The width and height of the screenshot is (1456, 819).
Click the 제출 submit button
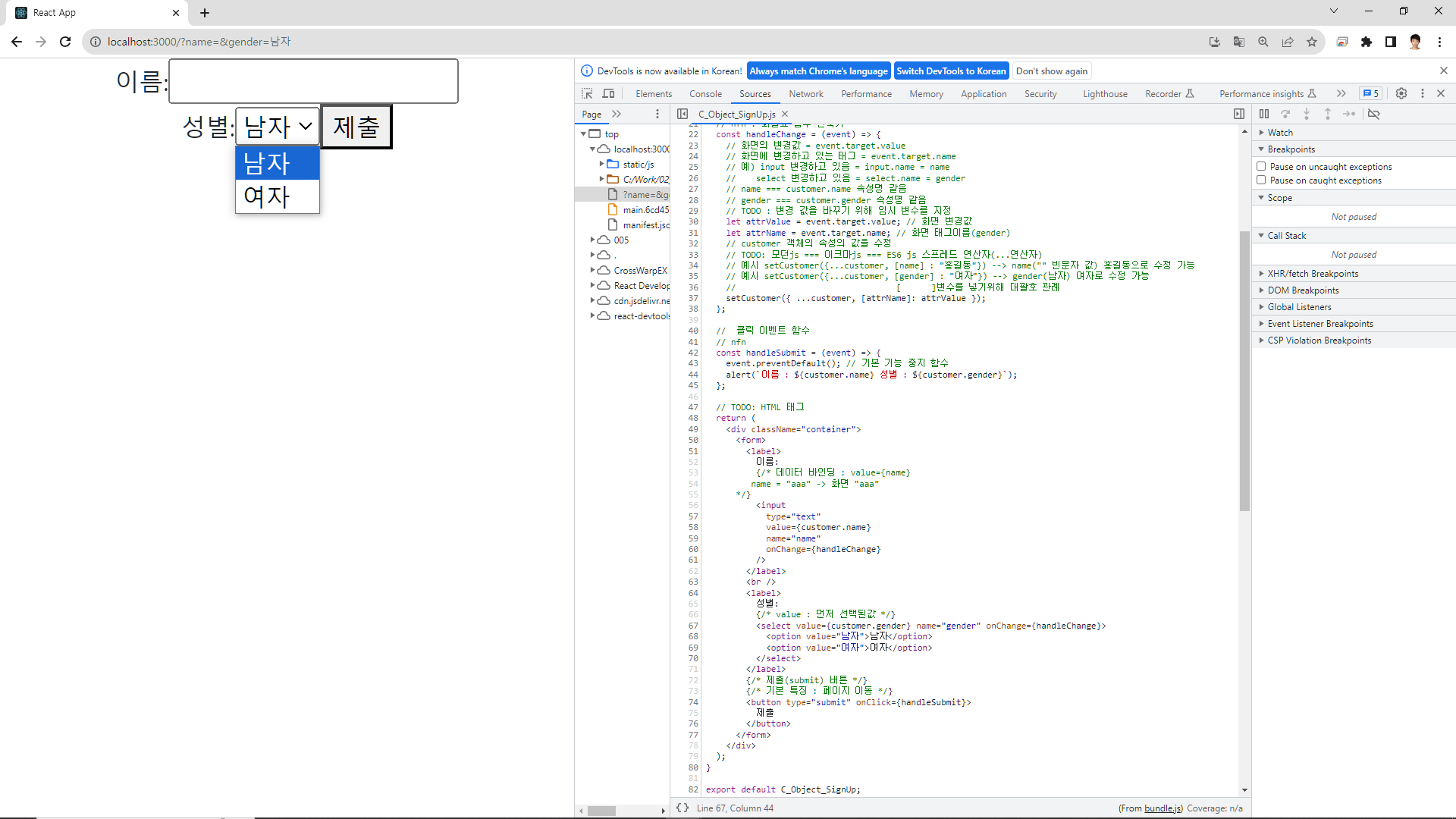[x=356, y=126]
